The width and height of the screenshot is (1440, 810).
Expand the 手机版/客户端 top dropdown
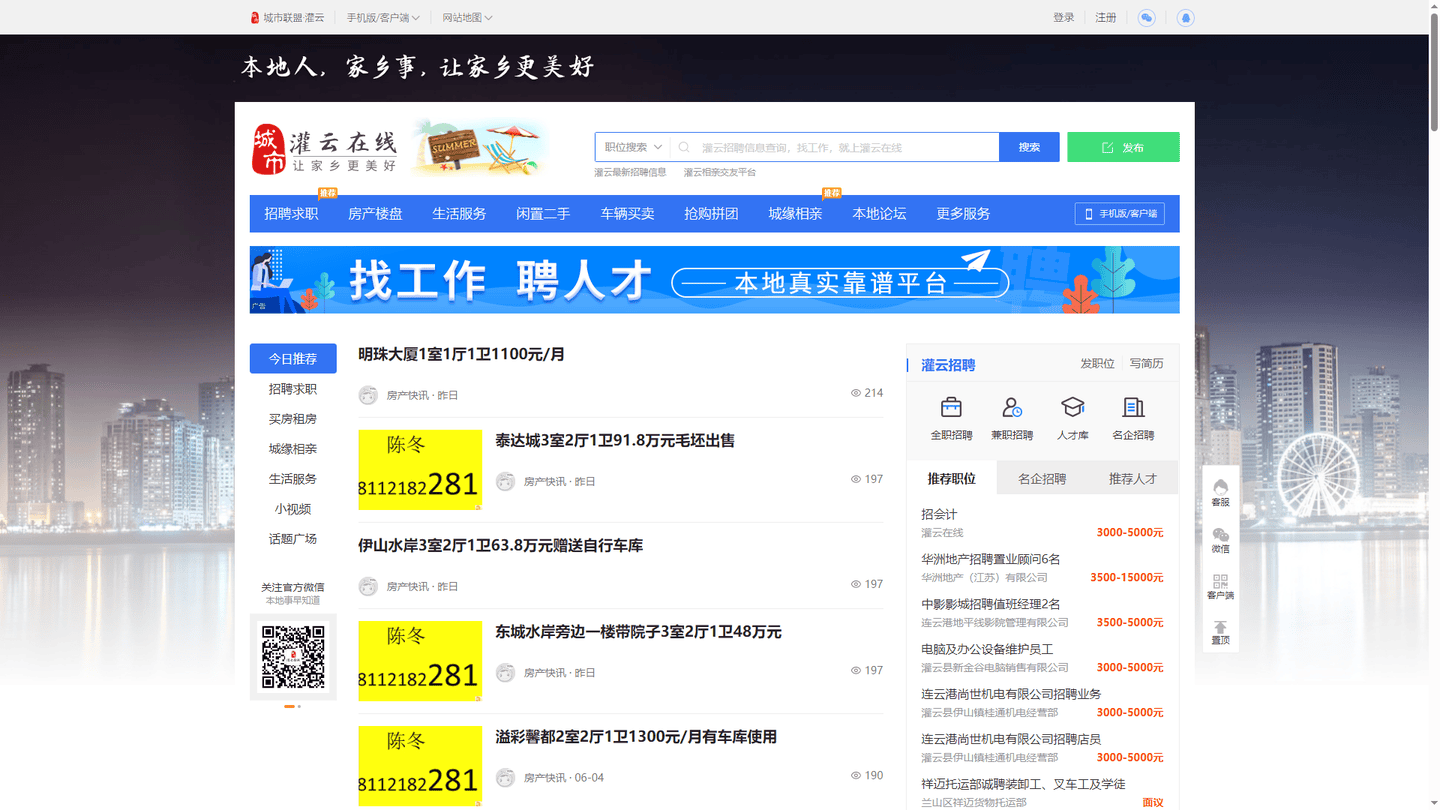click(383, 18)
